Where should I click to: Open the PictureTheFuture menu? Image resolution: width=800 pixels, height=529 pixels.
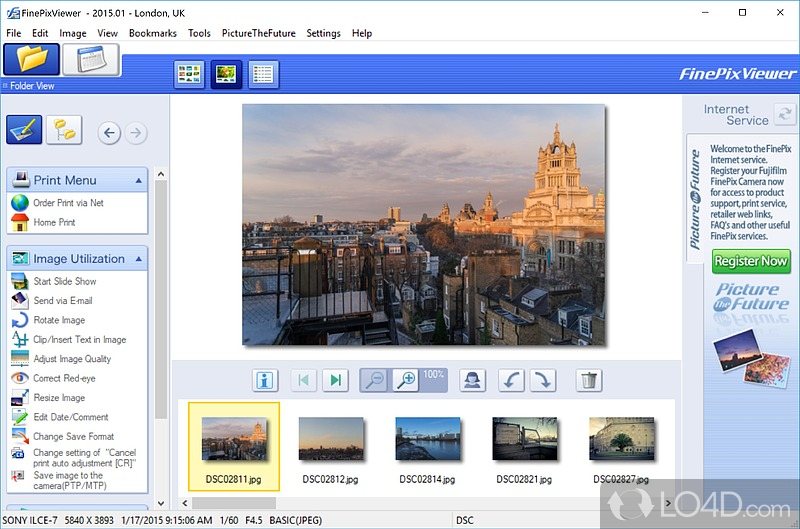[x=259, y=33]
